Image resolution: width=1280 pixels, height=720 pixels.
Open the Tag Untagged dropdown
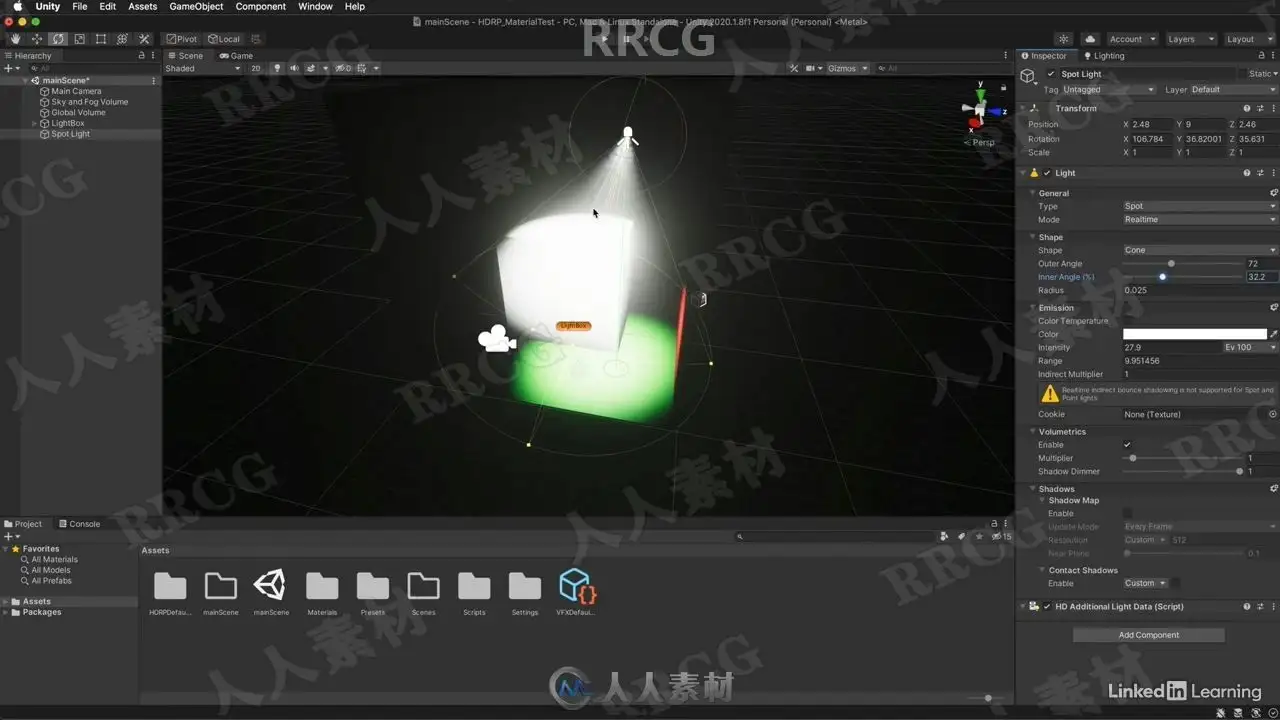point(1108,90)
